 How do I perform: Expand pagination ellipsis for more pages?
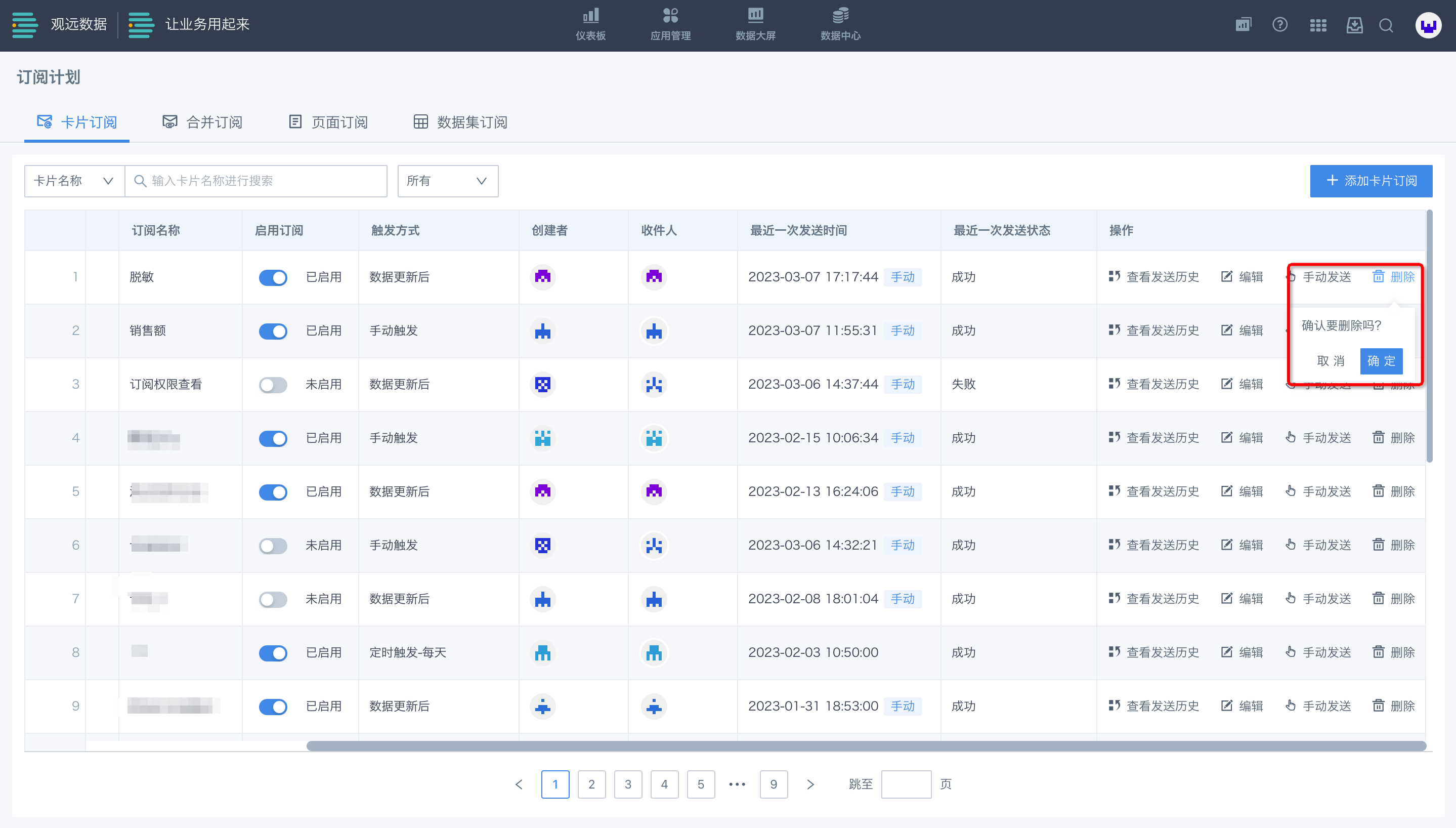pyautogui.click(x=737, y=784)
